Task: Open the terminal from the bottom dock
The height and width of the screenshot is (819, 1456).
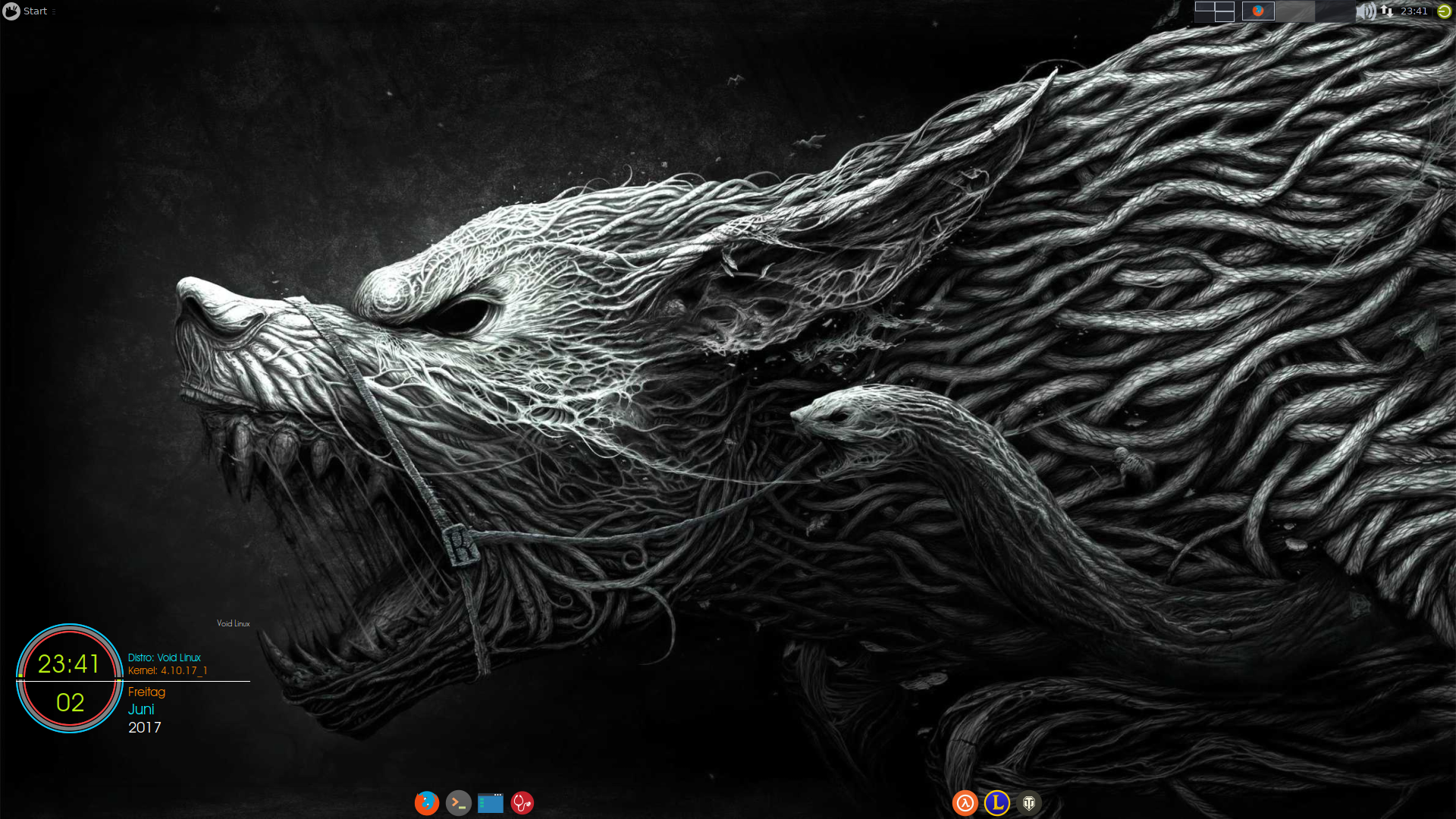Action: 459,802
